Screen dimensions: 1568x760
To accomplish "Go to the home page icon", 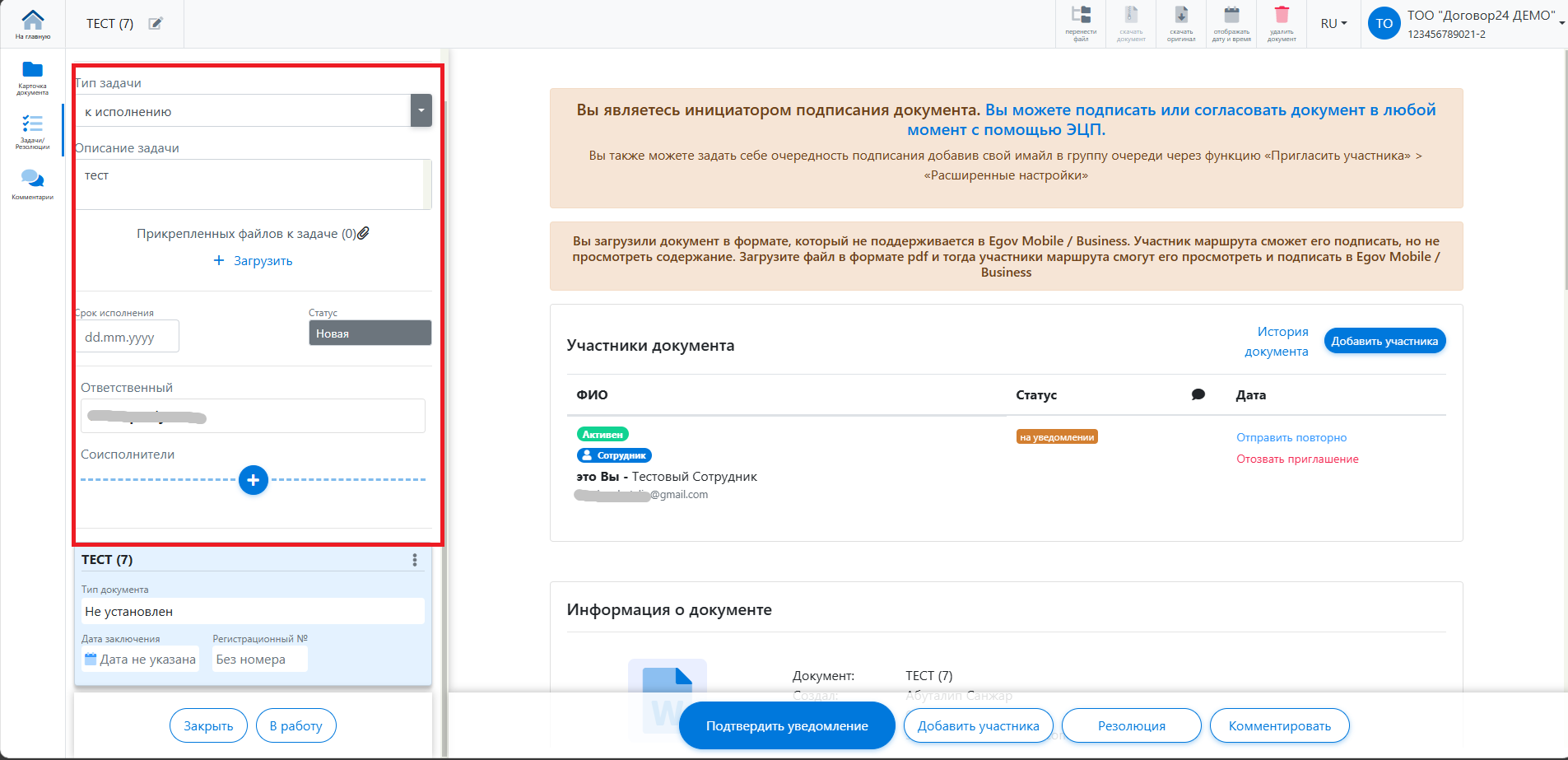I will [32, 23].
